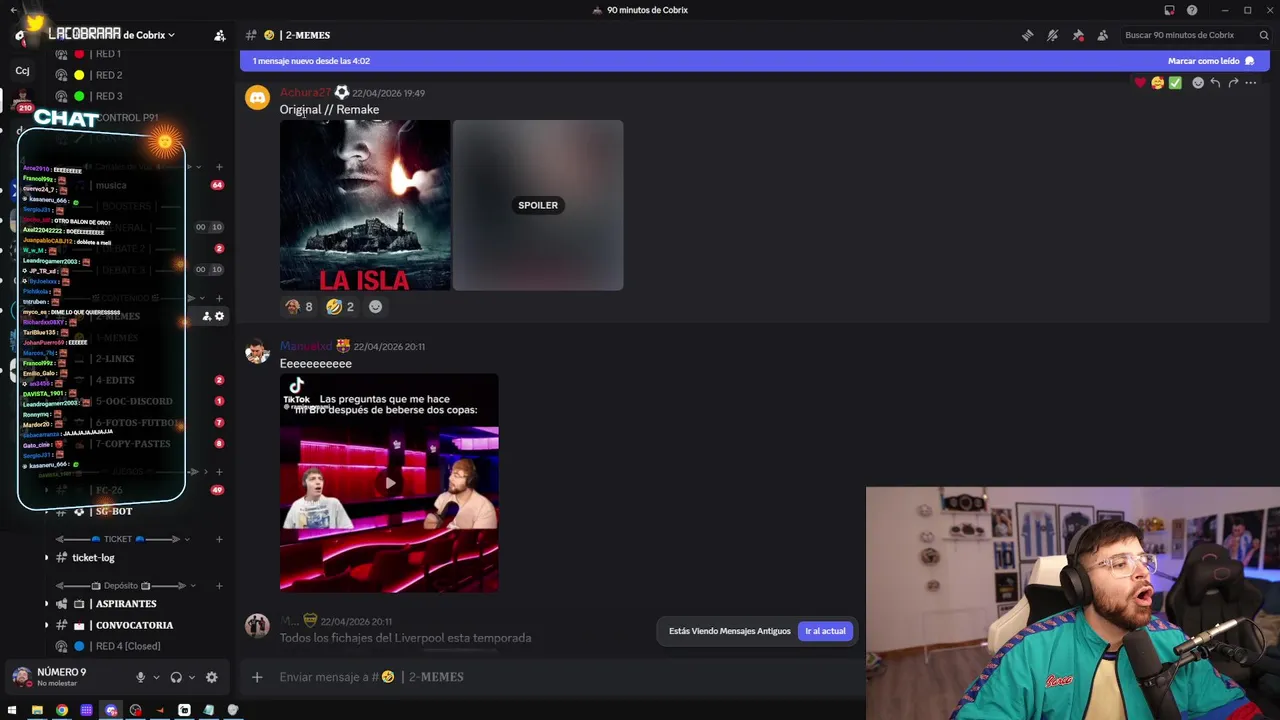This screenshot has width=1280, height=720.
Task: Create invite icon for 2-MEMES channel
Action: point(207,316)
